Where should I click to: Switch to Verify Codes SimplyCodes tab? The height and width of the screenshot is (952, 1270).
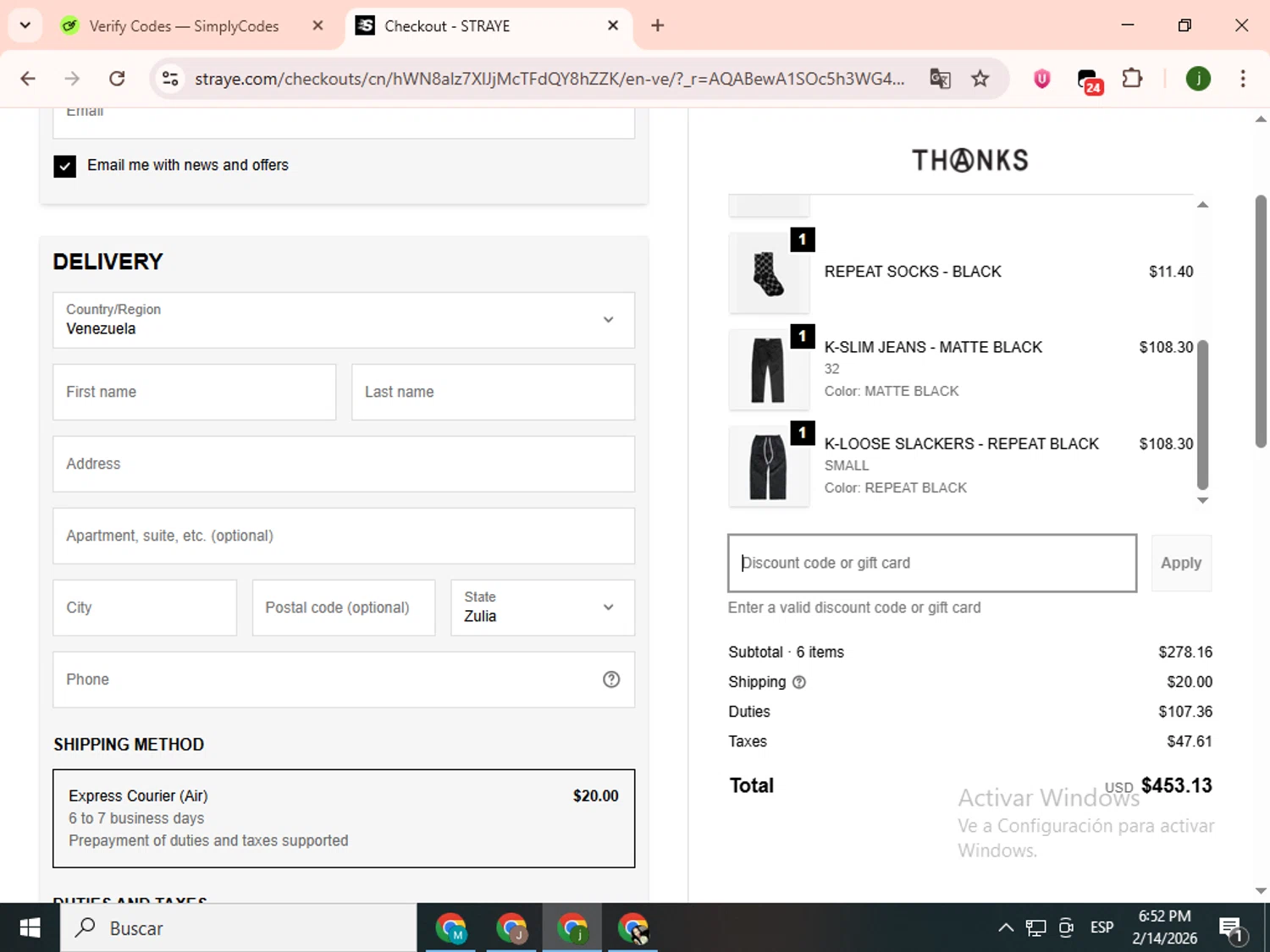click(184, 26)
